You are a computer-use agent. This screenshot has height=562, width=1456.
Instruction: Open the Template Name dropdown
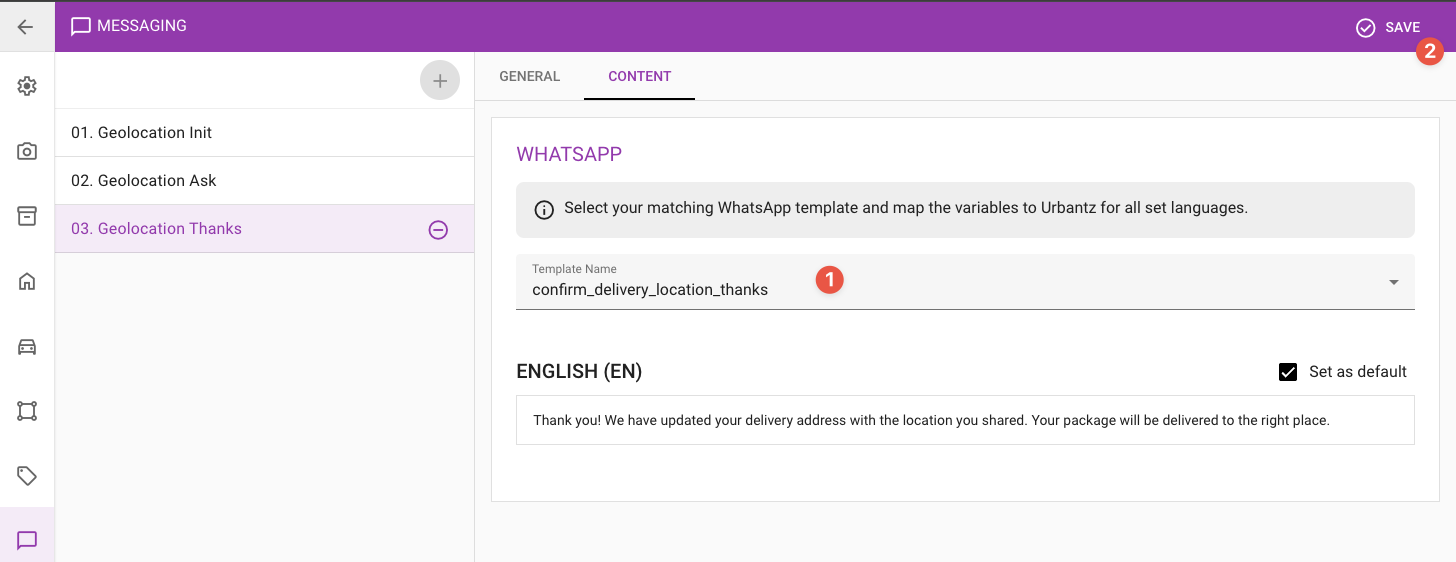pos(965,282)
